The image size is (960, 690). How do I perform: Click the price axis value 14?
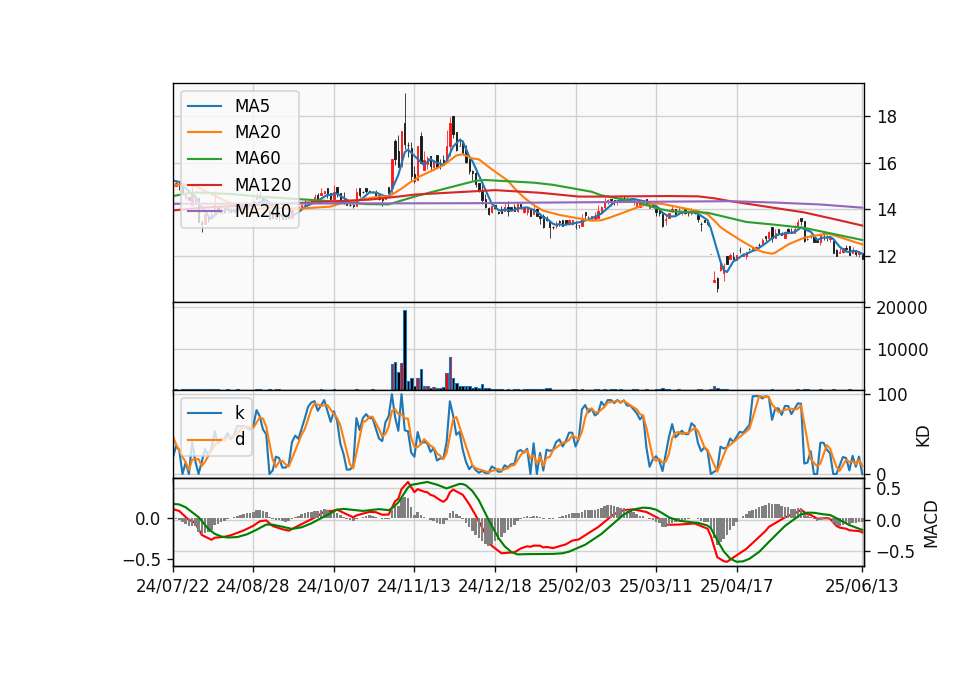pos(887,210)
